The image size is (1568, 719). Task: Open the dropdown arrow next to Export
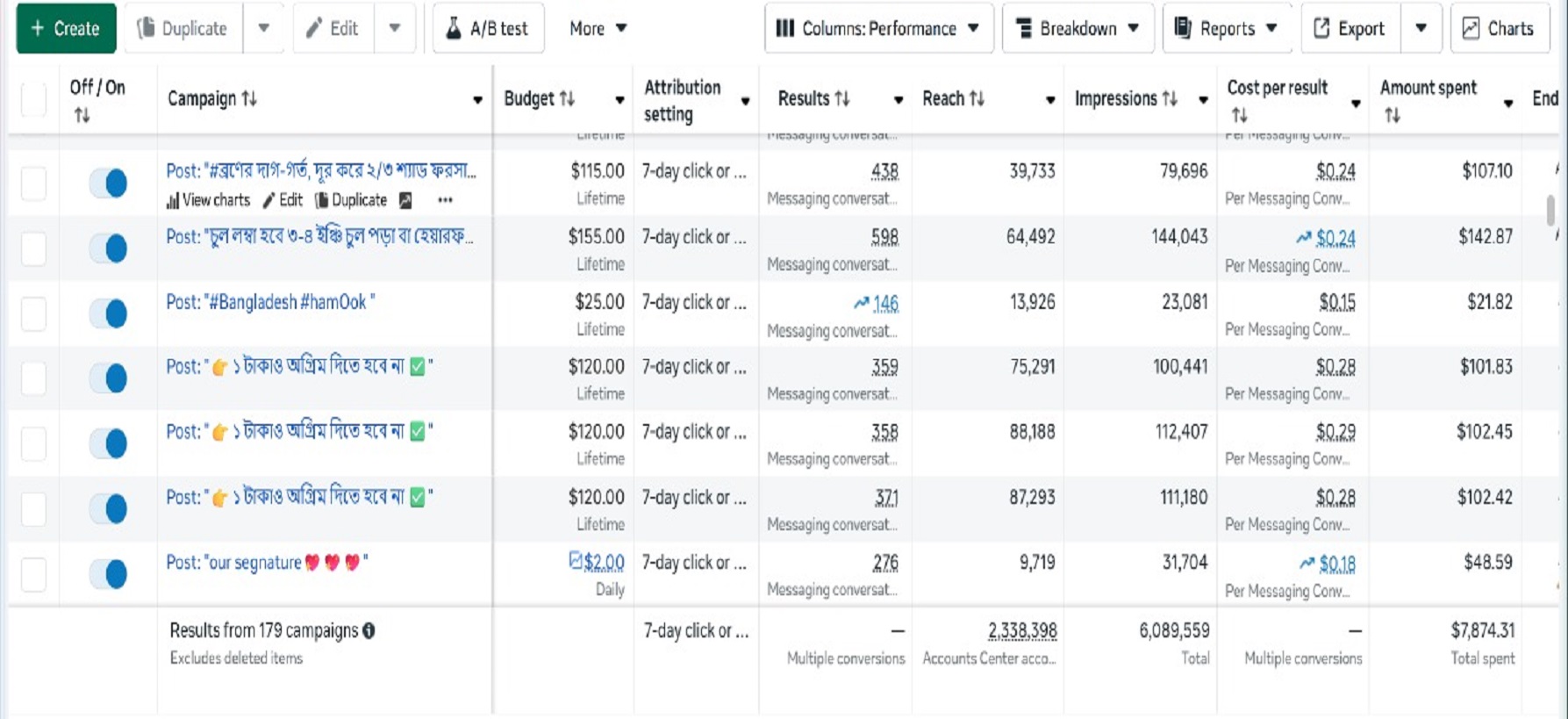[x=1421, y=28]
